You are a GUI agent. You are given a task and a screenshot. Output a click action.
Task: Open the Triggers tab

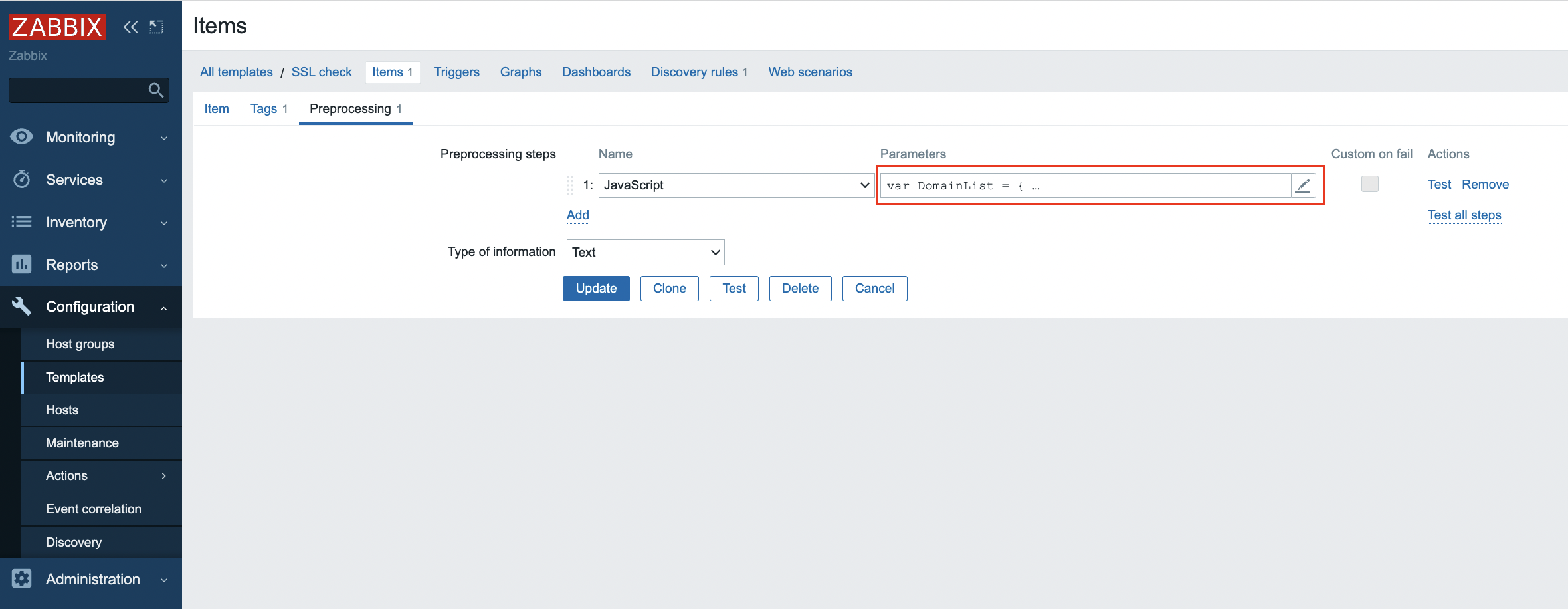(456, 72)
